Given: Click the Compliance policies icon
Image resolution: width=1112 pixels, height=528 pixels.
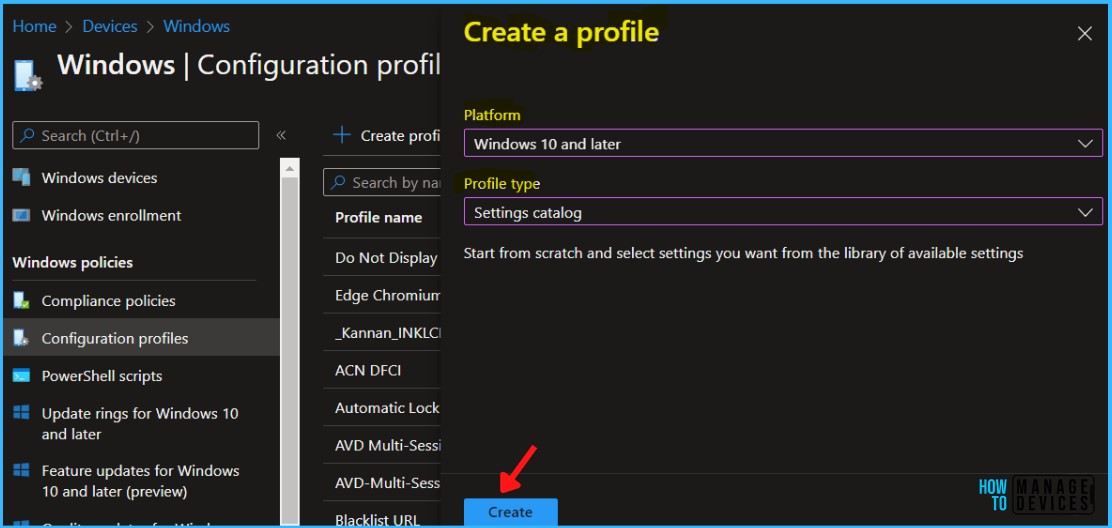Looking at the screenshot, I should coord(21,300).
